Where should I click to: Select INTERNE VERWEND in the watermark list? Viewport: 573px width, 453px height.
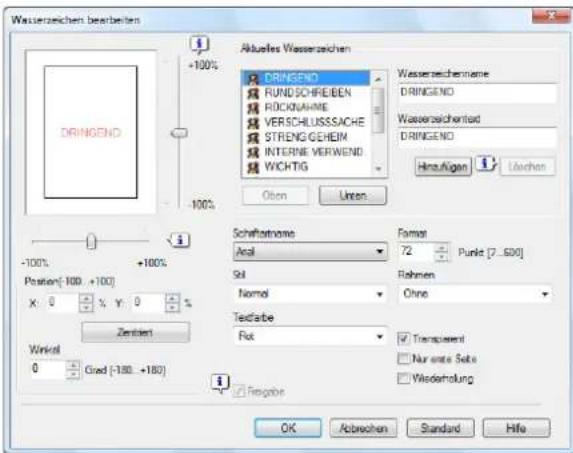coord(306,152)
